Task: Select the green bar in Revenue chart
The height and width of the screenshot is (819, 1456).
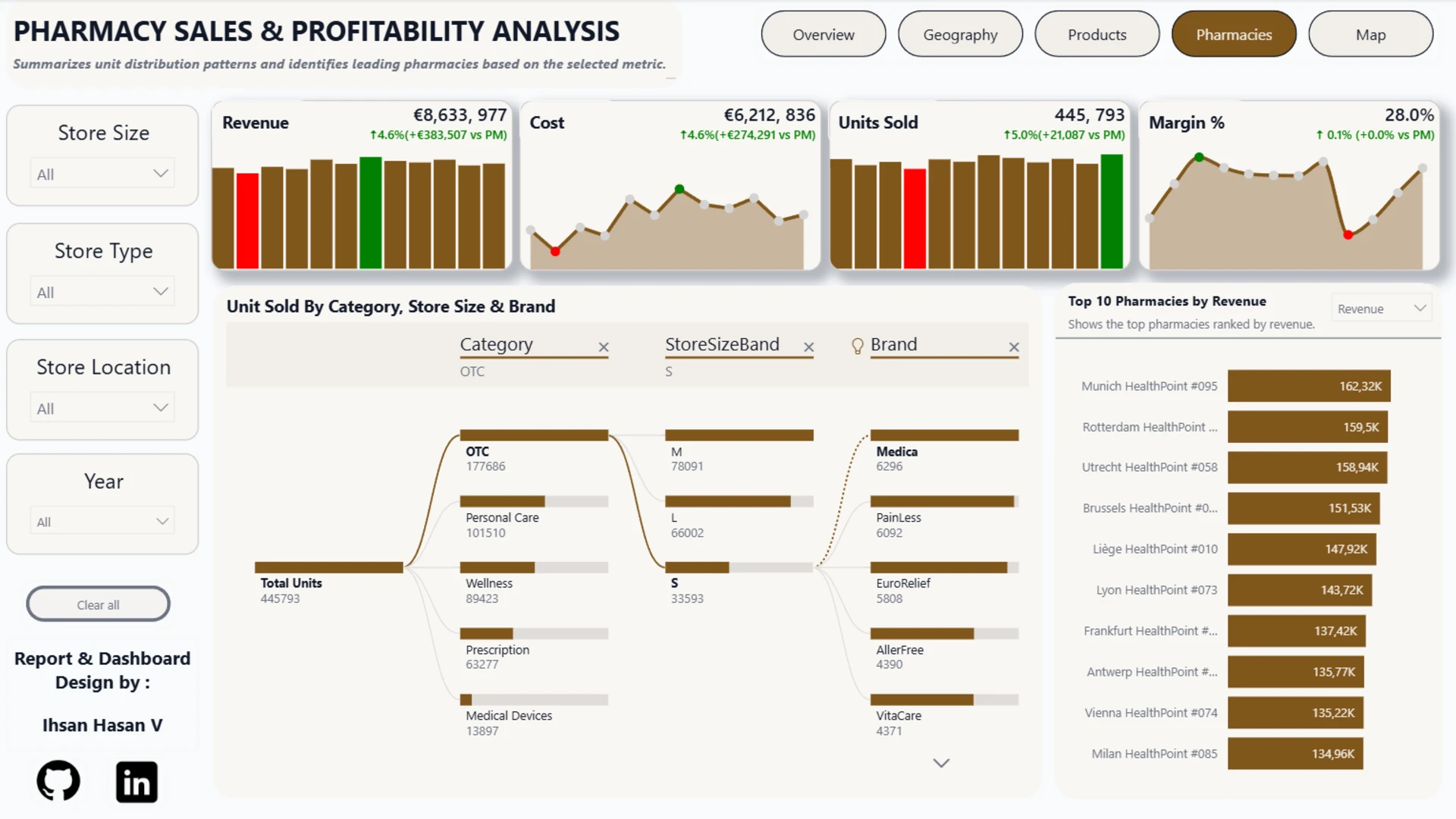Action: pyautogui.click(x=370, y=213)
